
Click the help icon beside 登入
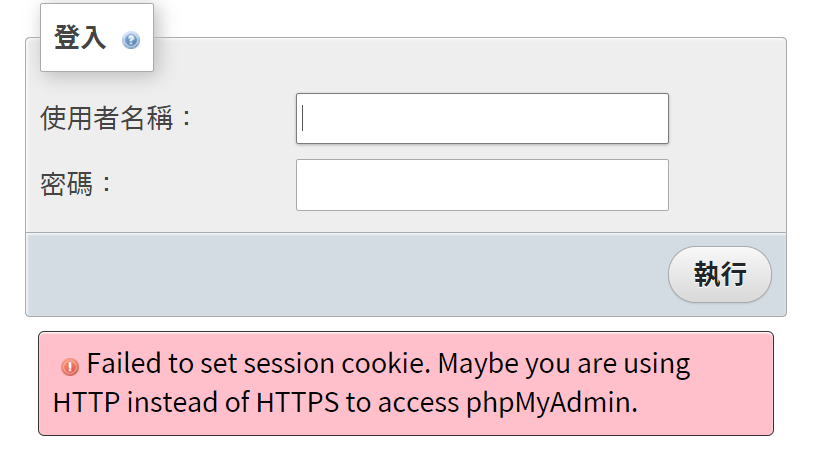point(131,41)
